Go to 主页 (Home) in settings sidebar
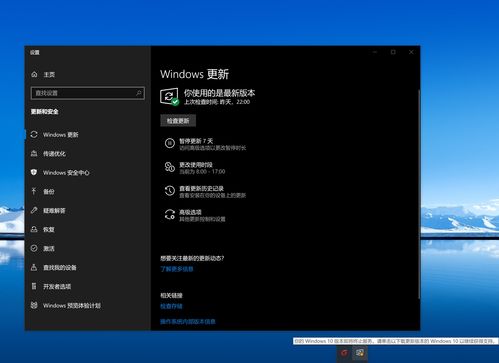The image size is (499, 363). click(43, 74)
